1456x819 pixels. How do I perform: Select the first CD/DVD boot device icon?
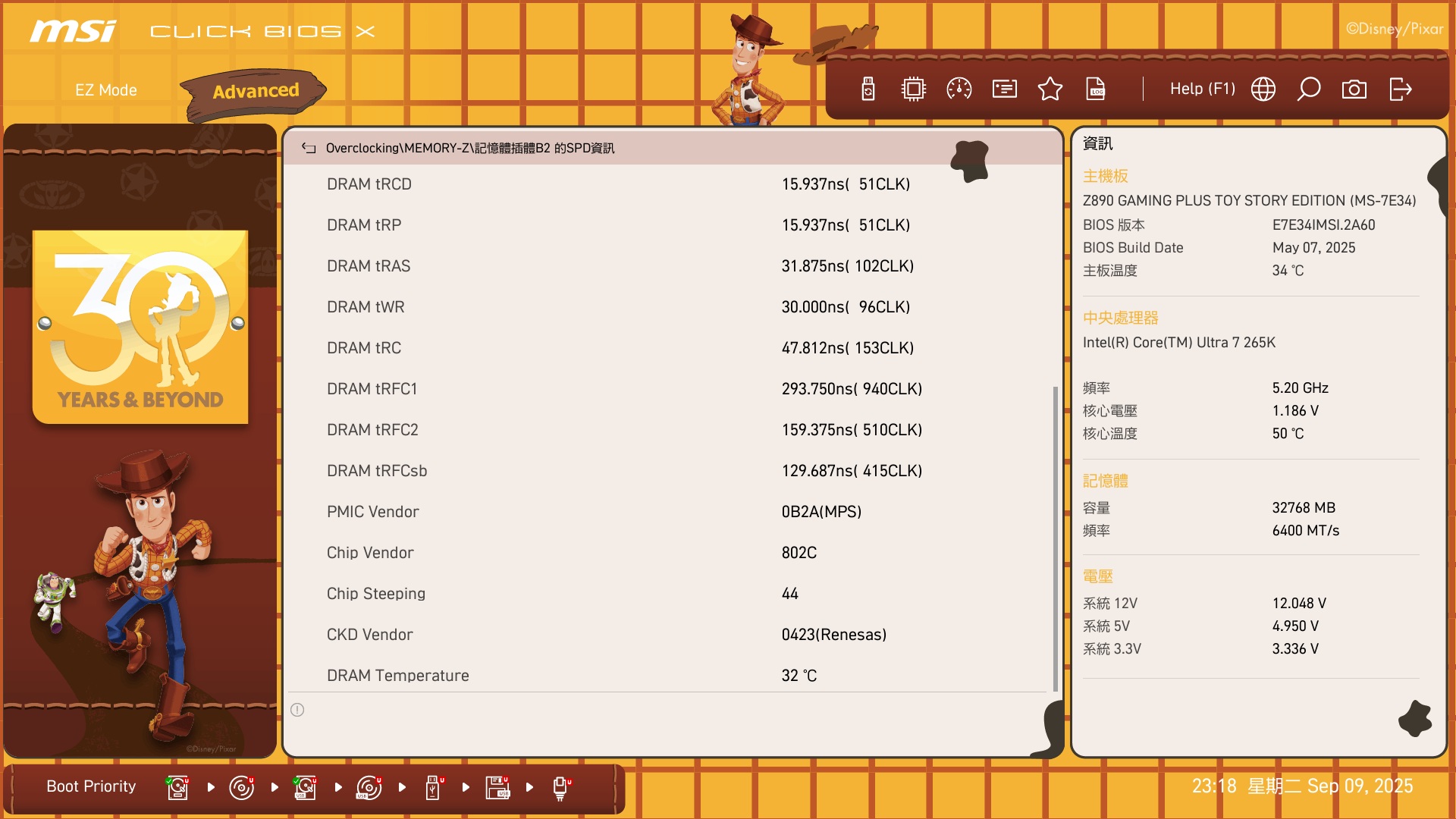click(242, 787)
